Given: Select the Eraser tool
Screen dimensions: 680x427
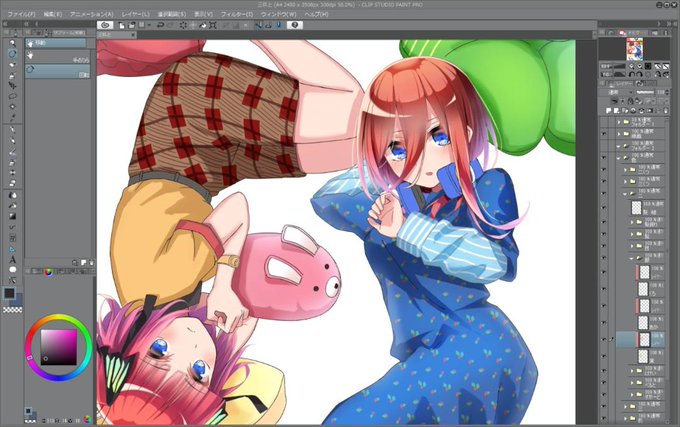Looking at the screenshot, I should [x=12, y=183].
